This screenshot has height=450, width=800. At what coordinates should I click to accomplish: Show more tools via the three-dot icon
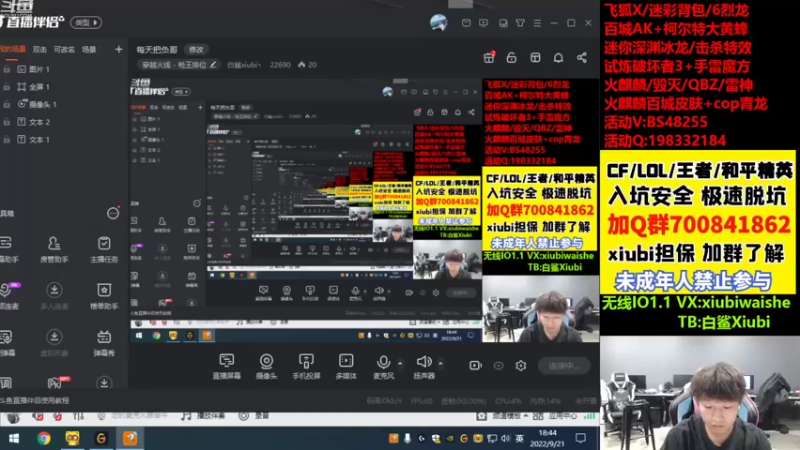point(113,213)
